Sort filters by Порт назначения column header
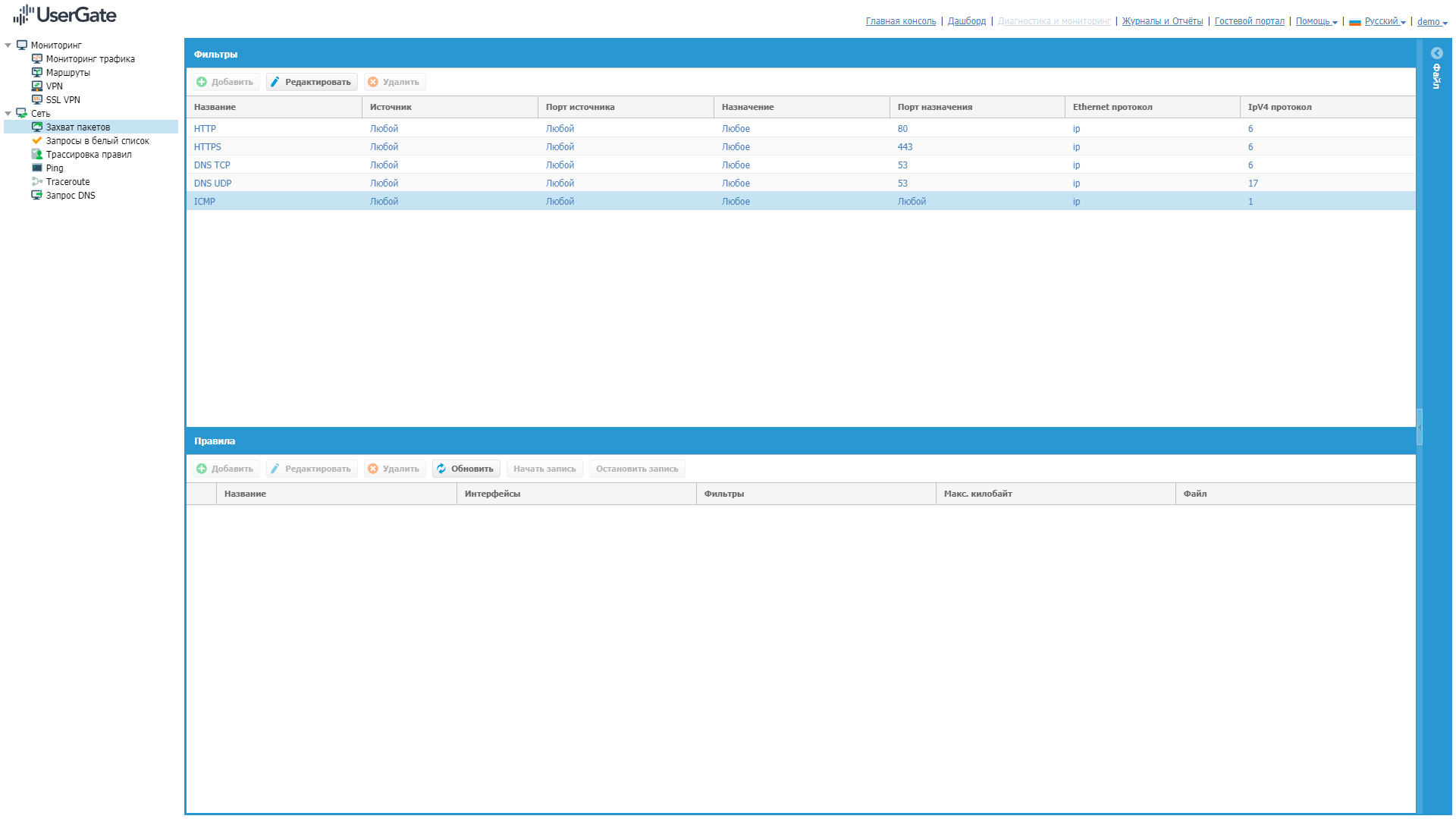 (934, 107)
